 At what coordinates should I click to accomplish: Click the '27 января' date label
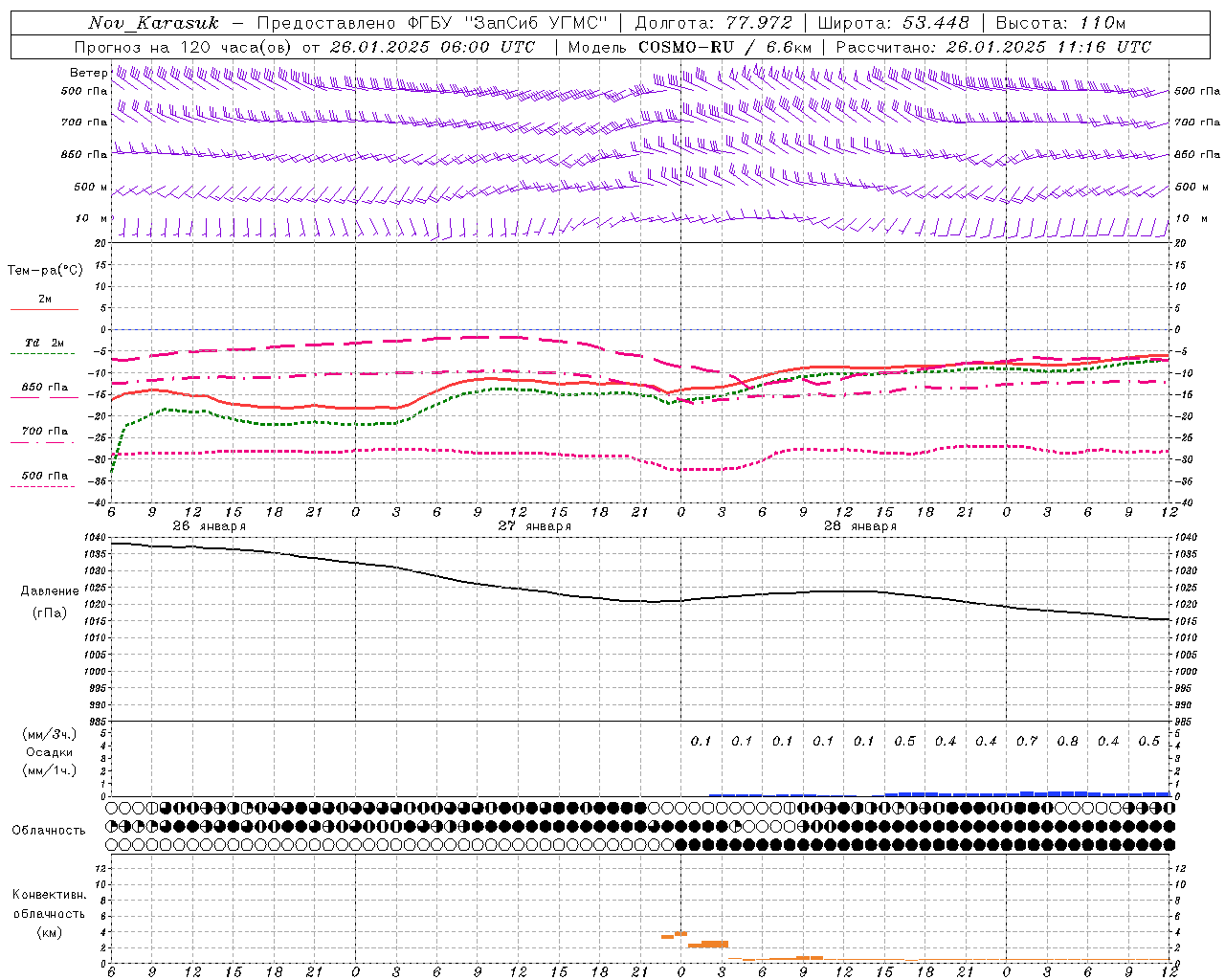coord(534,526)
